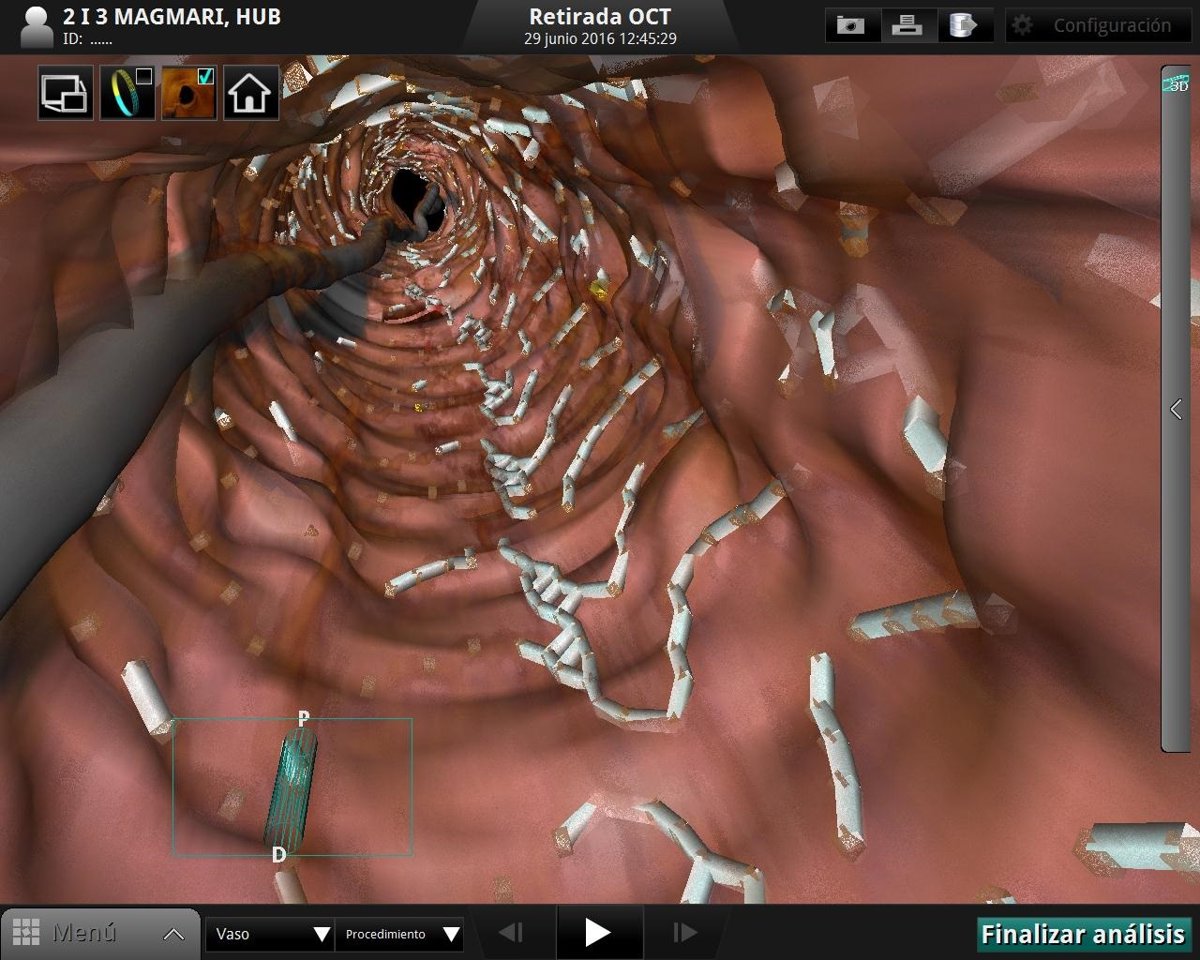Step back to the previous frame
1200x960 pixels.
(x=511, y=933)
